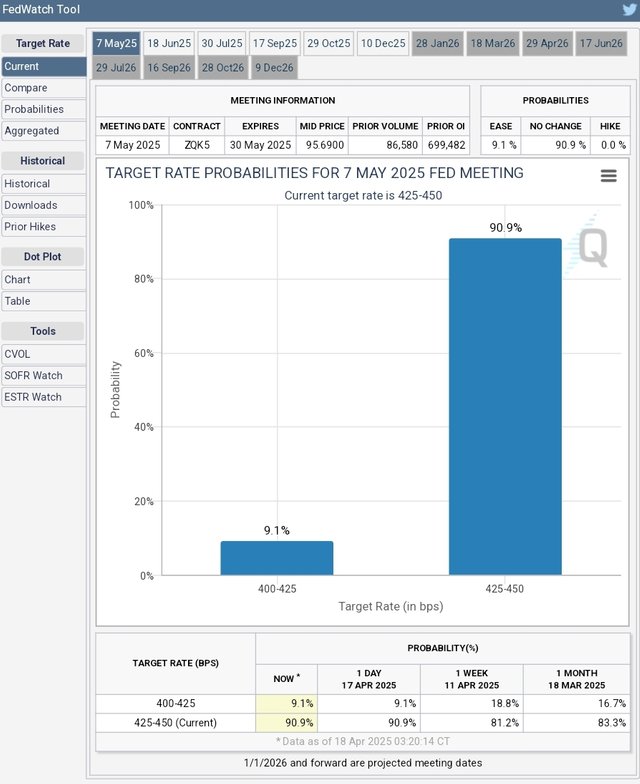Switch to the 17 Jun26 meeting tab

click(x=601, y=44)
